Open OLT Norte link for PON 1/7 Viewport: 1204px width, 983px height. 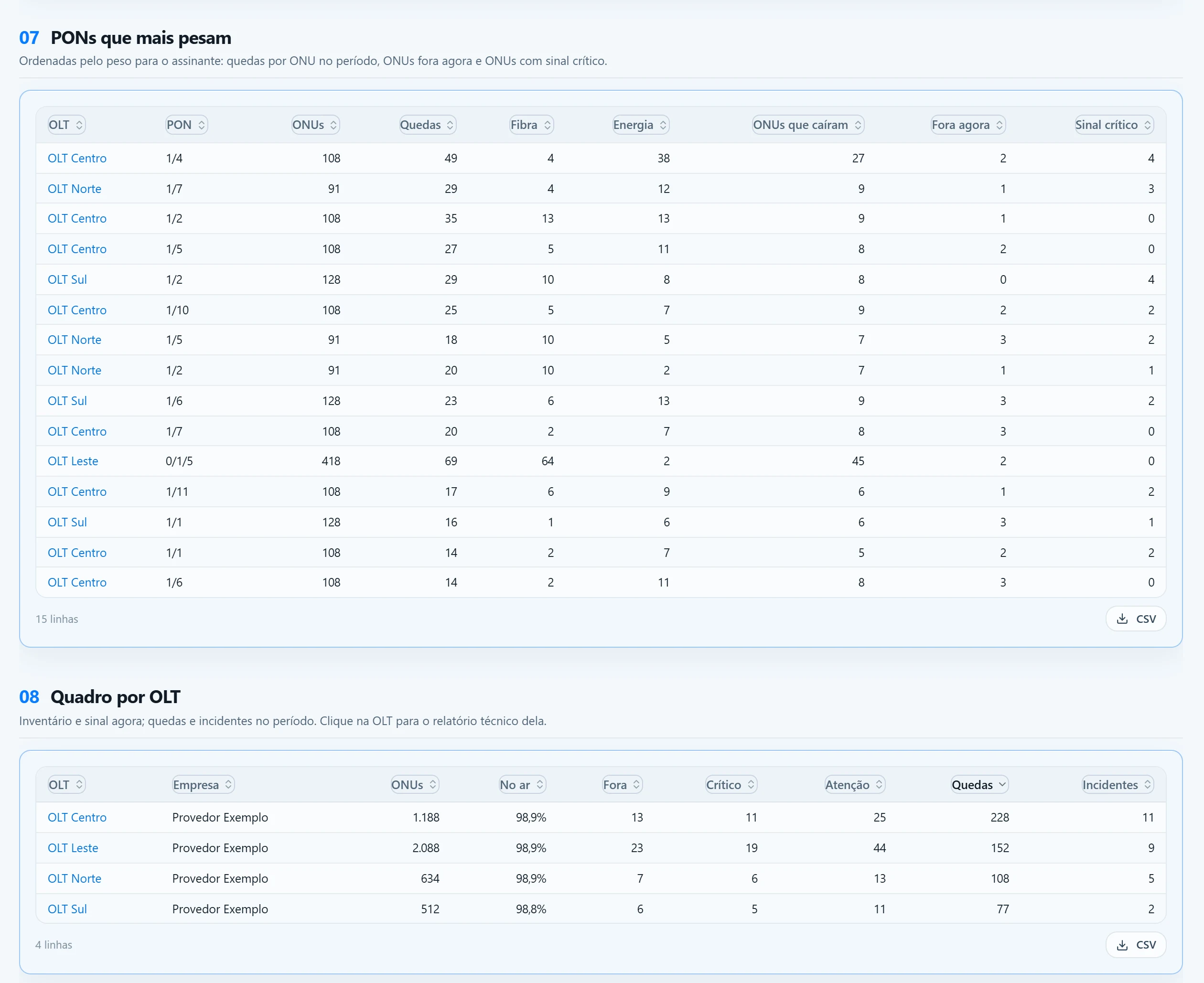[75, 189]
